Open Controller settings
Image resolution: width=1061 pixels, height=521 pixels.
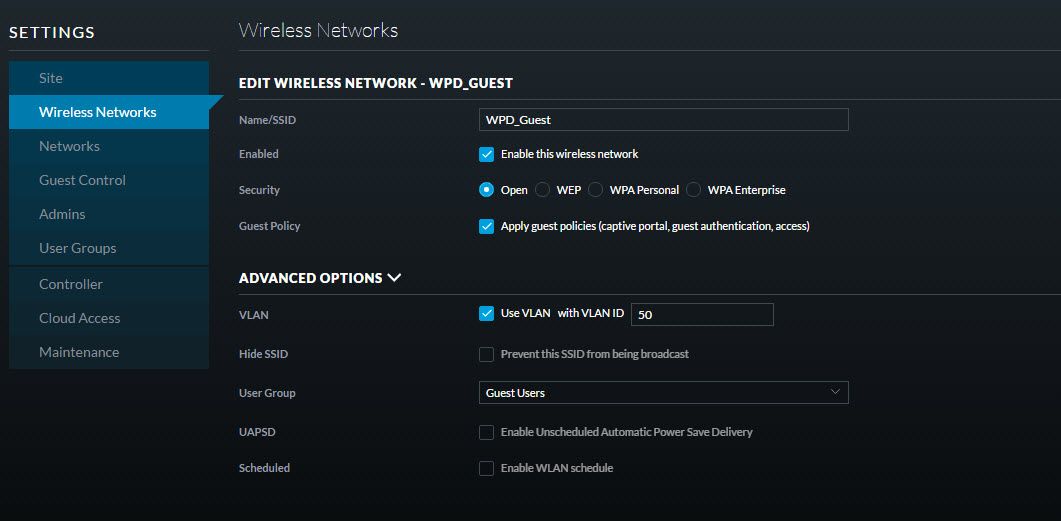point(71,284)
